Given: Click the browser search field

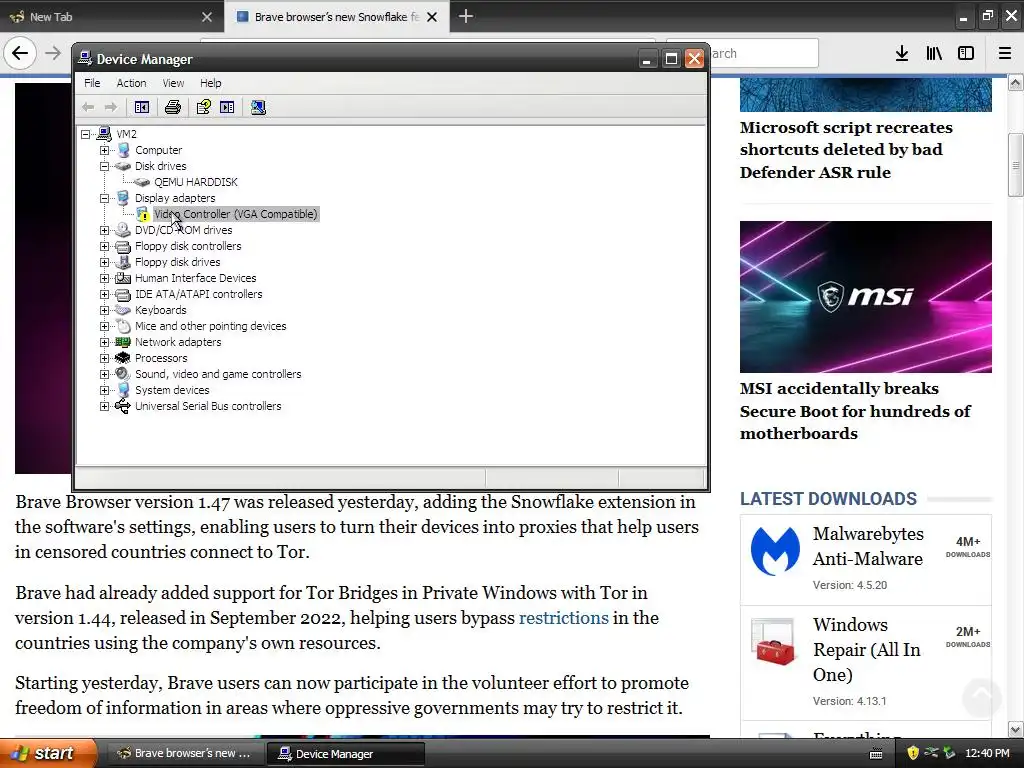Looking at the screenshot, I should (763, 53).
